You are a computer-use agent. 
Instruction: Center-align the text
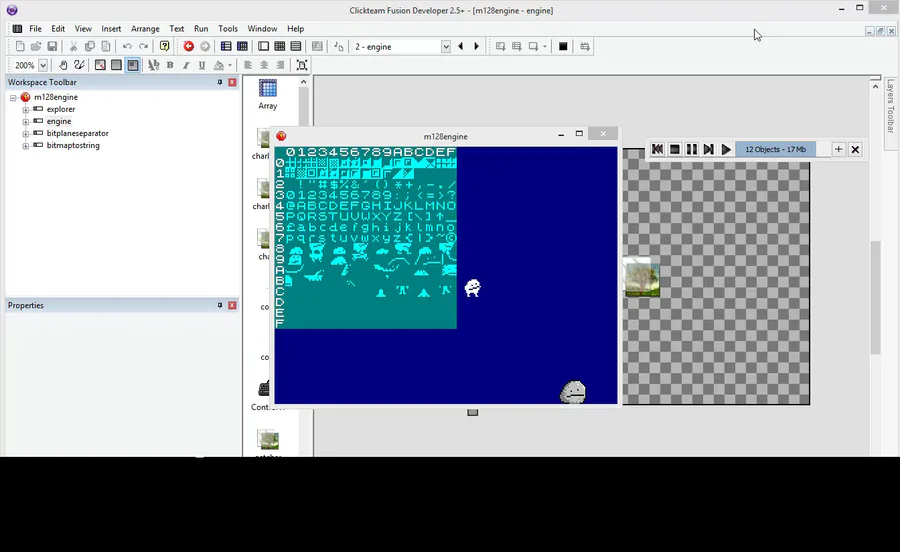pos(264,65)
